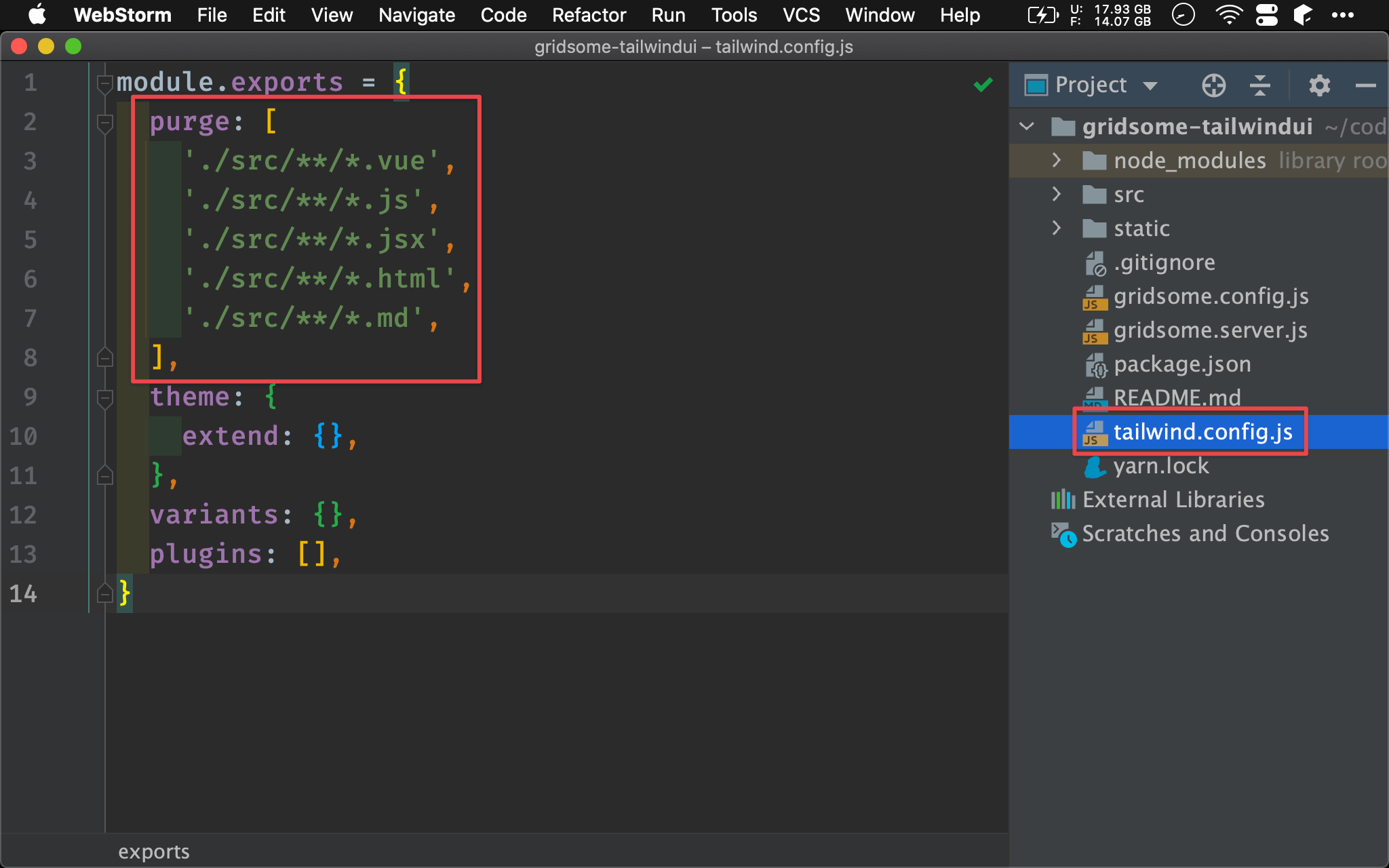This screenshot has width=1389, height=868.
Task: Collapse the purge array fold on line 2
Action: point(104,123)
